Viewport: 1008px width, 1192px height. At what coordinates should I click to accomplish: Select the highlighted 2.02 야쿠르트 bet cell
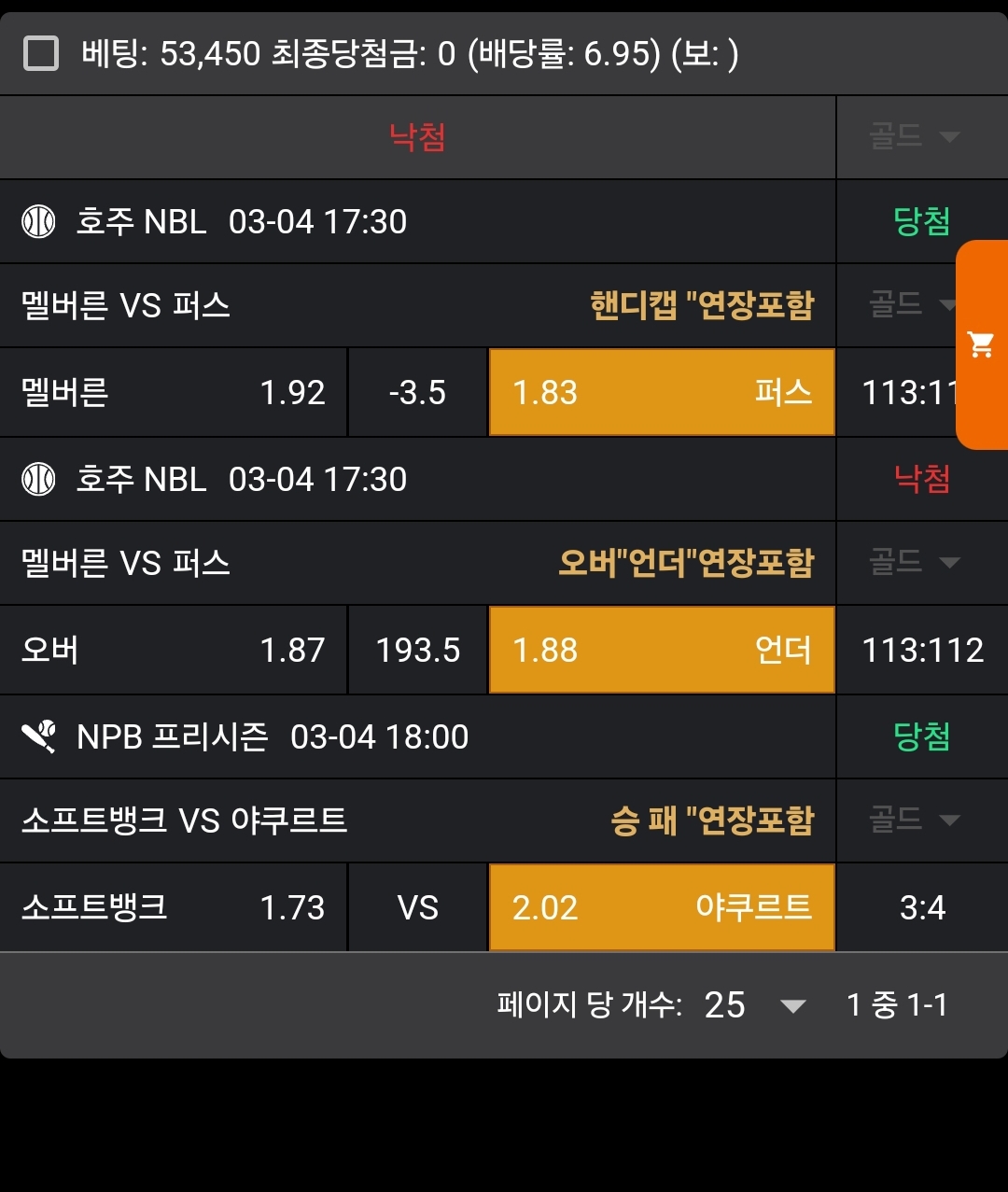tap(661, 908)
